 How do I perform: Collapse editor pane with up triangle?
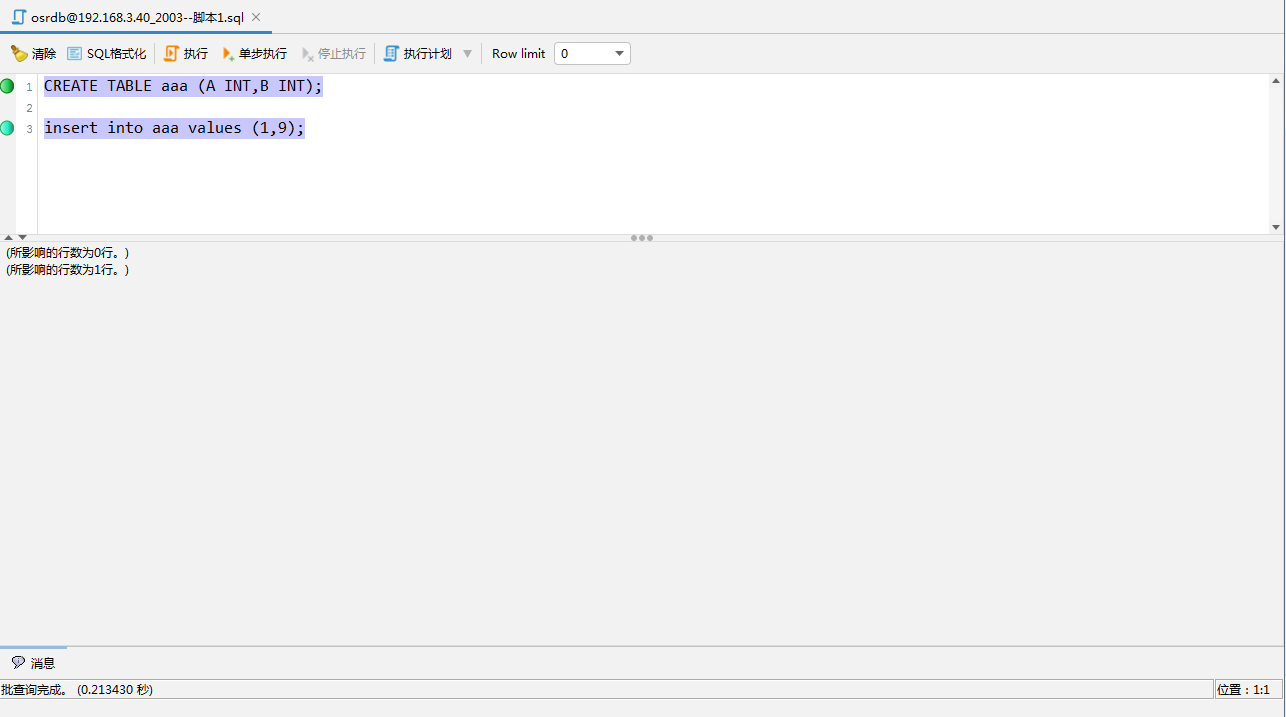click(9, 238)
